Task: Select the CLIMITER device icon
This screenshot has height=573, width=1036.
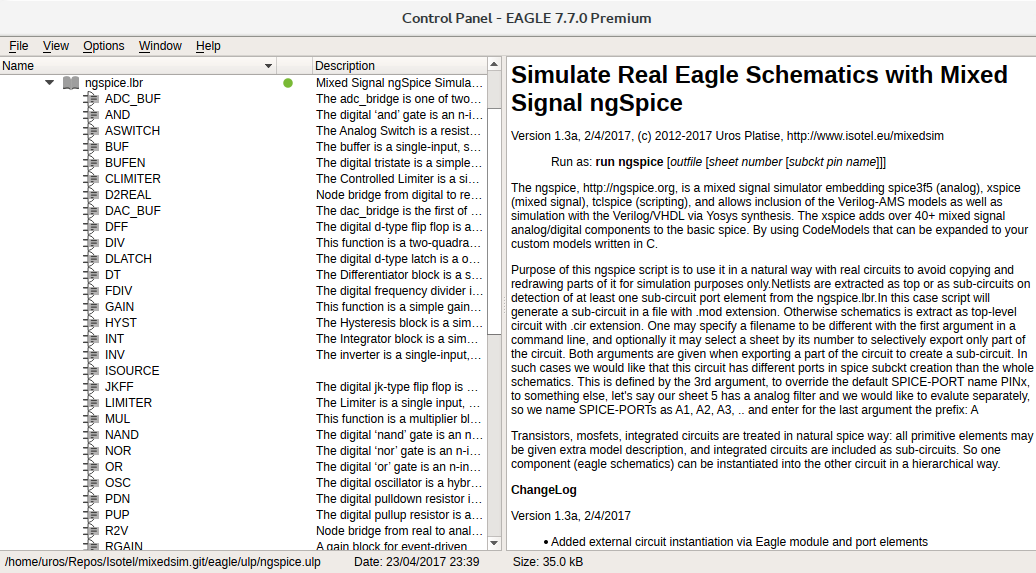Action: (91, 179)
